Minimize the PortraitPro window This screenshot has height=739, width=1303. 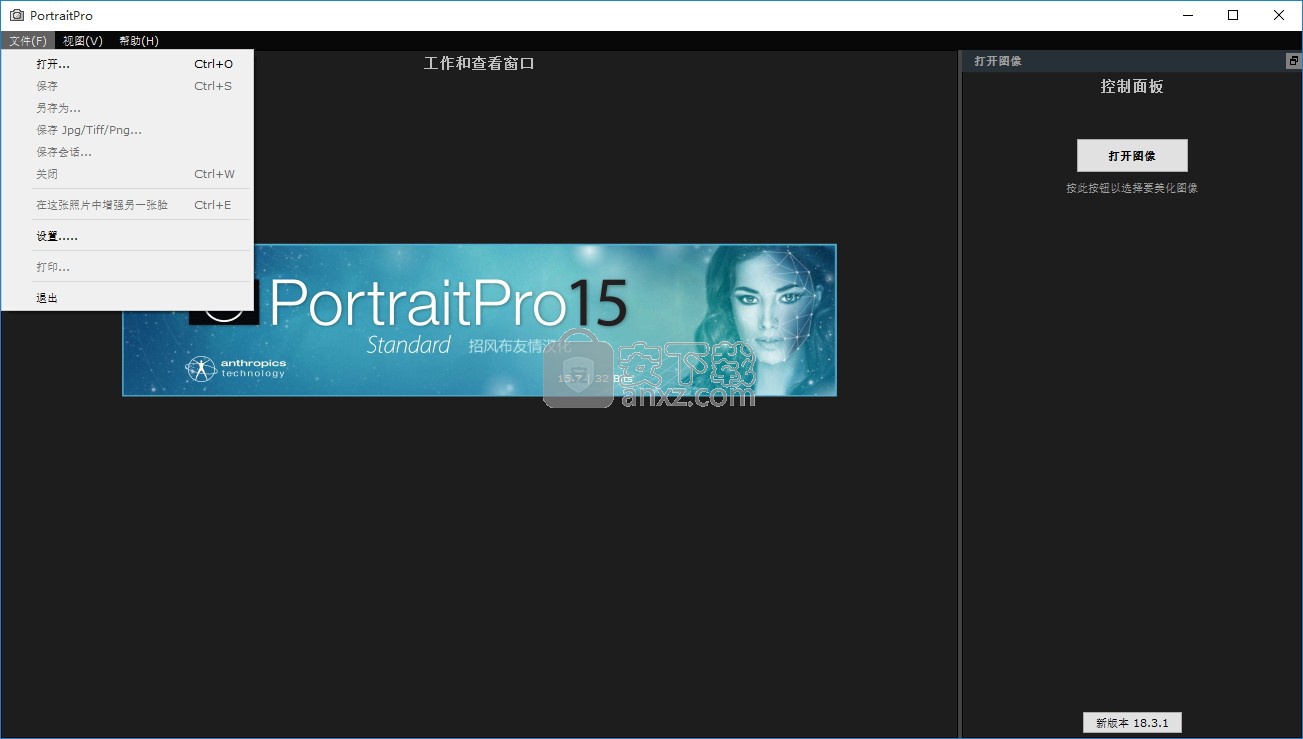pyautogui.click(x=1187, y=15)
